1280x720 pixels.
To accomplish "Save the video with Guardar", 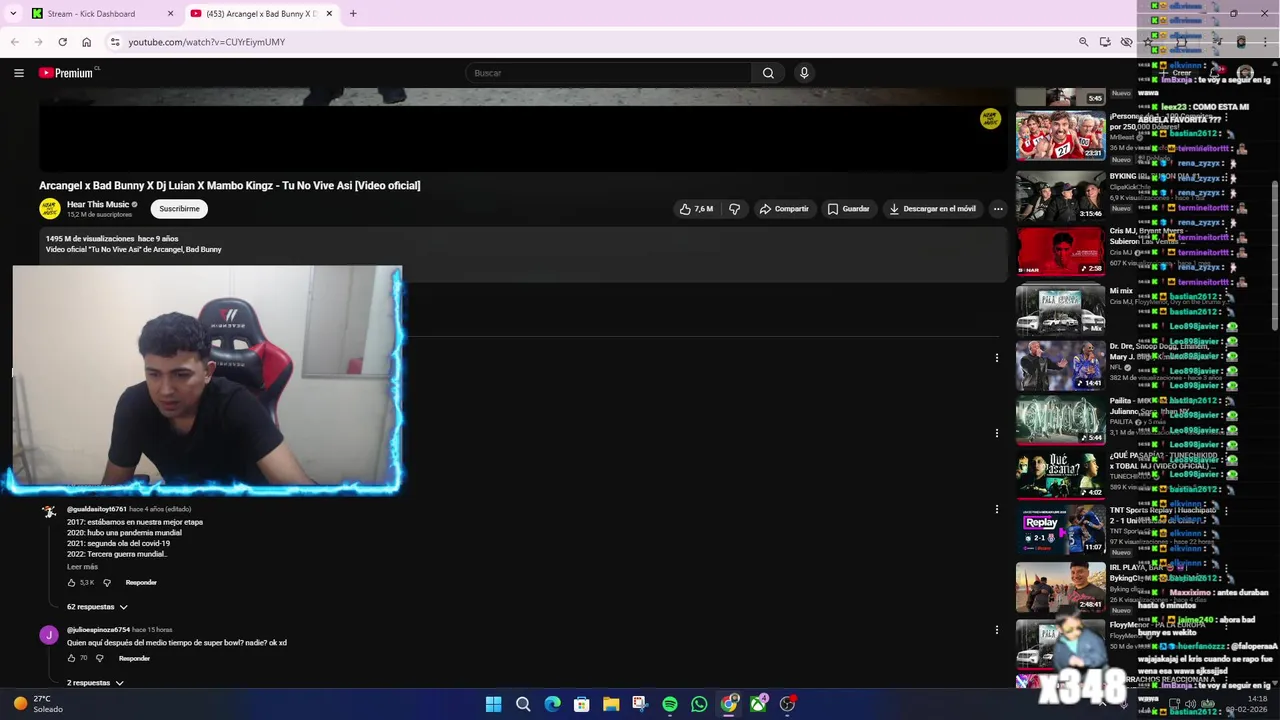I will [x=848, y=209].
